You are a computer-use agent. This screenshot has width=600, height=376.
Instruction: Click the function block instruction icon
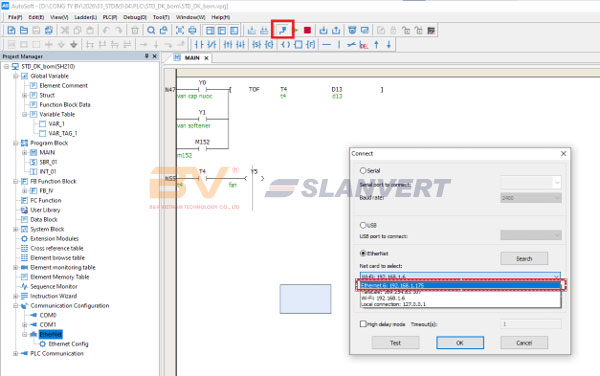click(x=298, y=45)
